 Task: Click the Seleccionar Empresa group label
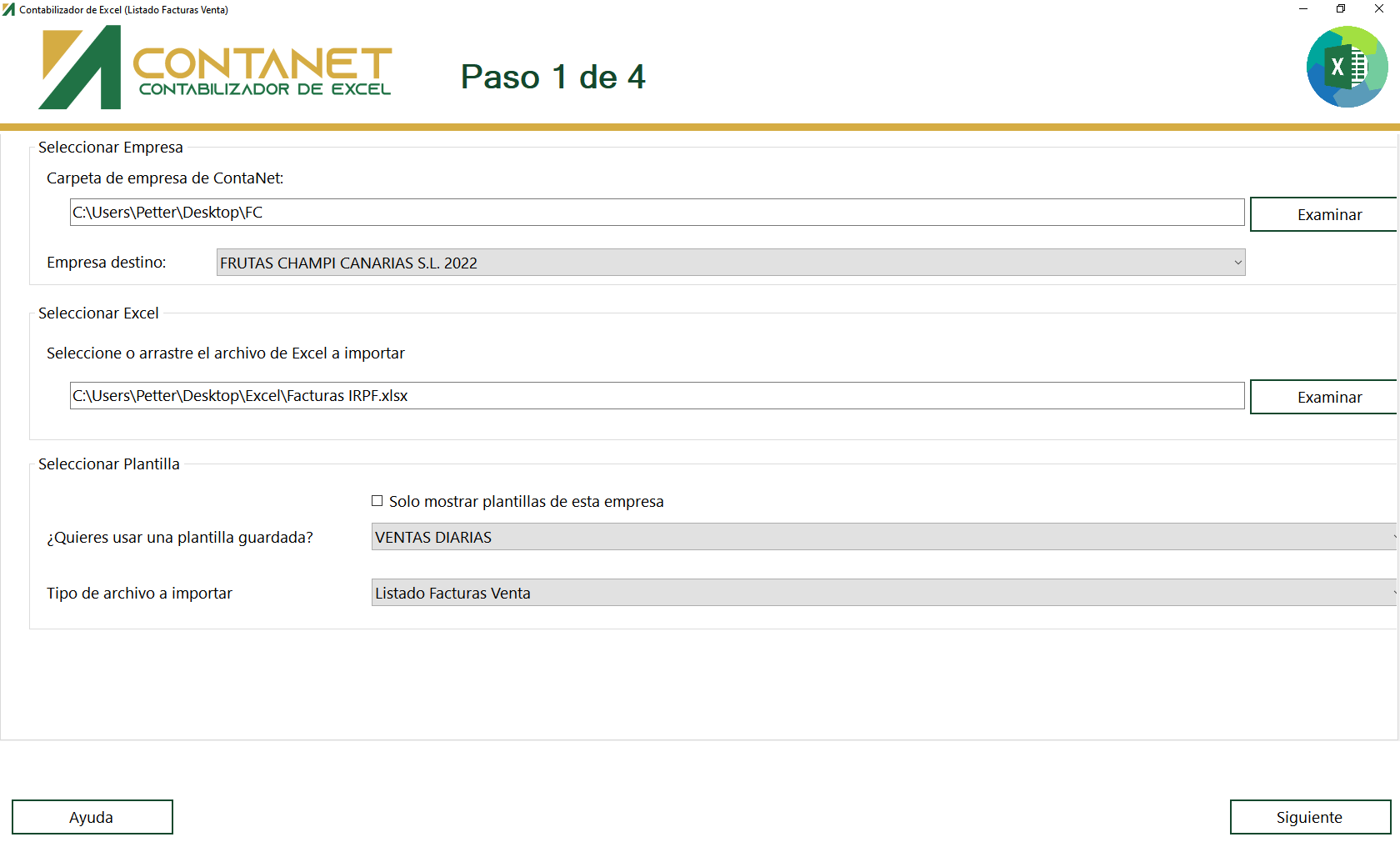point(111,147)
